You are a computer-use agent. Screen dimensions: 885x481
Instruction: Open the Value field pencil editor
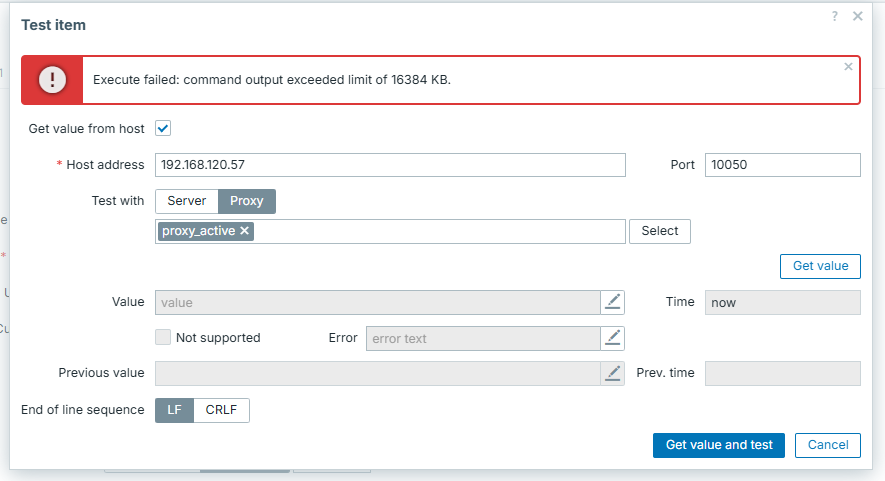coord(613,302)
